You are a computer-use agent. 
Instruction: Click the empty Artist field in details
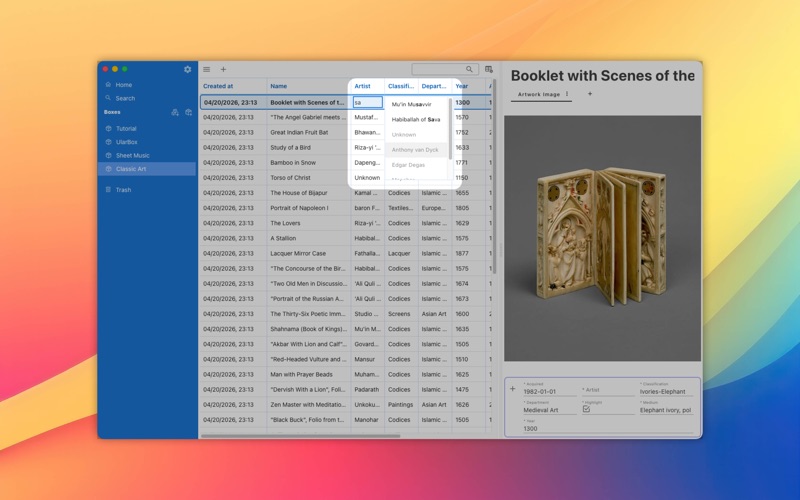(608, 391)
